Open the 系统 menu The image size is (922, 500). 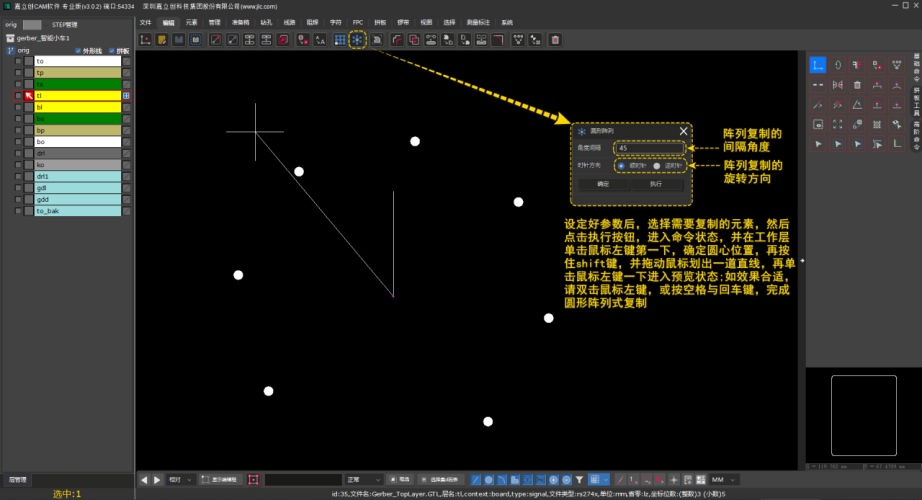[507, 22]
